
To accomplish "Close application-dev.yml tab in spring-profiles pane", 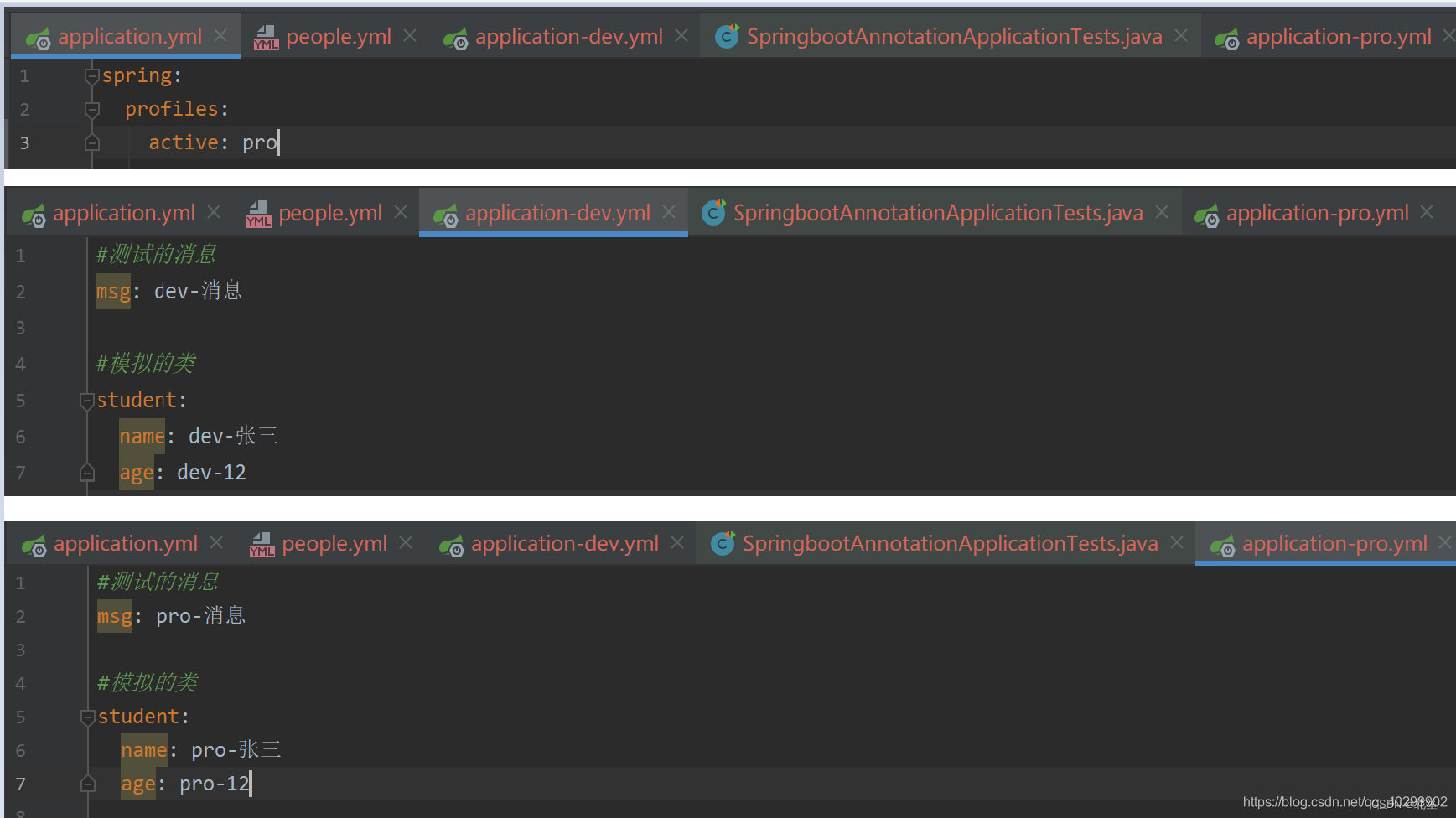I will point(681,36).
